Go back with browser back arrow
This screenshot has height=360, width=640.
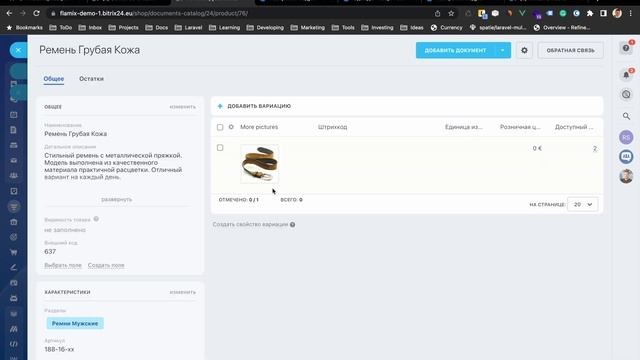click(x=9, y=13)
